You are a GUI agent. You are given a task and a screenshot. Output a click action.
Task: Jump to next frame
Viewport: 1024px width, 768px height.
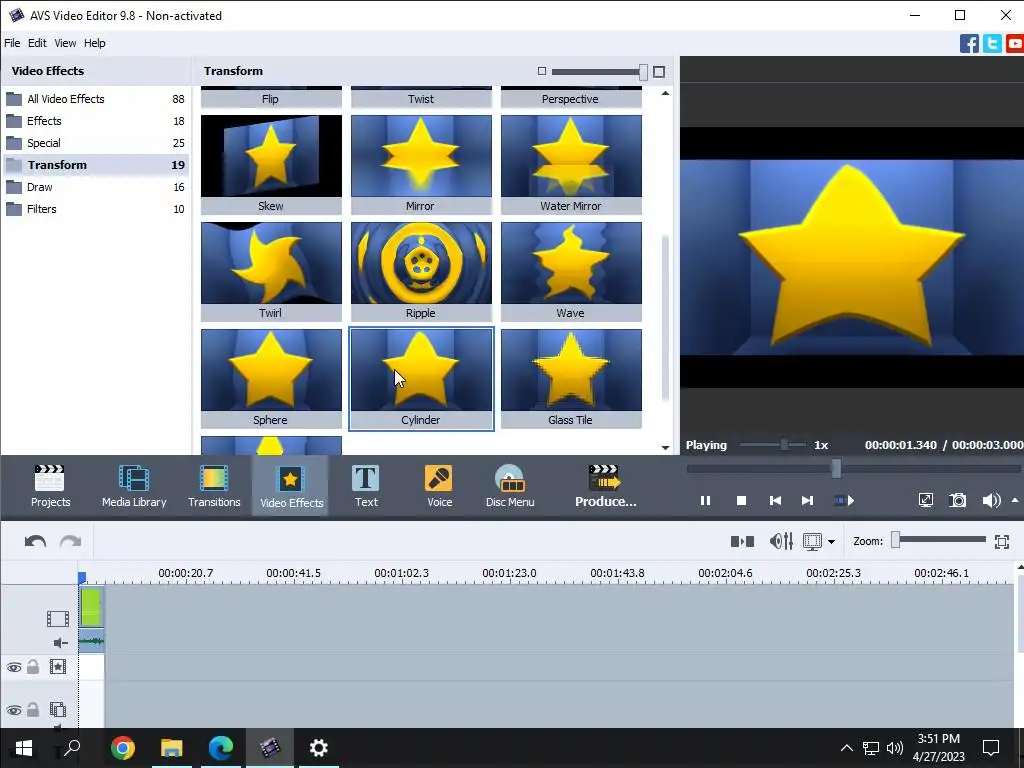pyautogui.click(x=807, y=501)
